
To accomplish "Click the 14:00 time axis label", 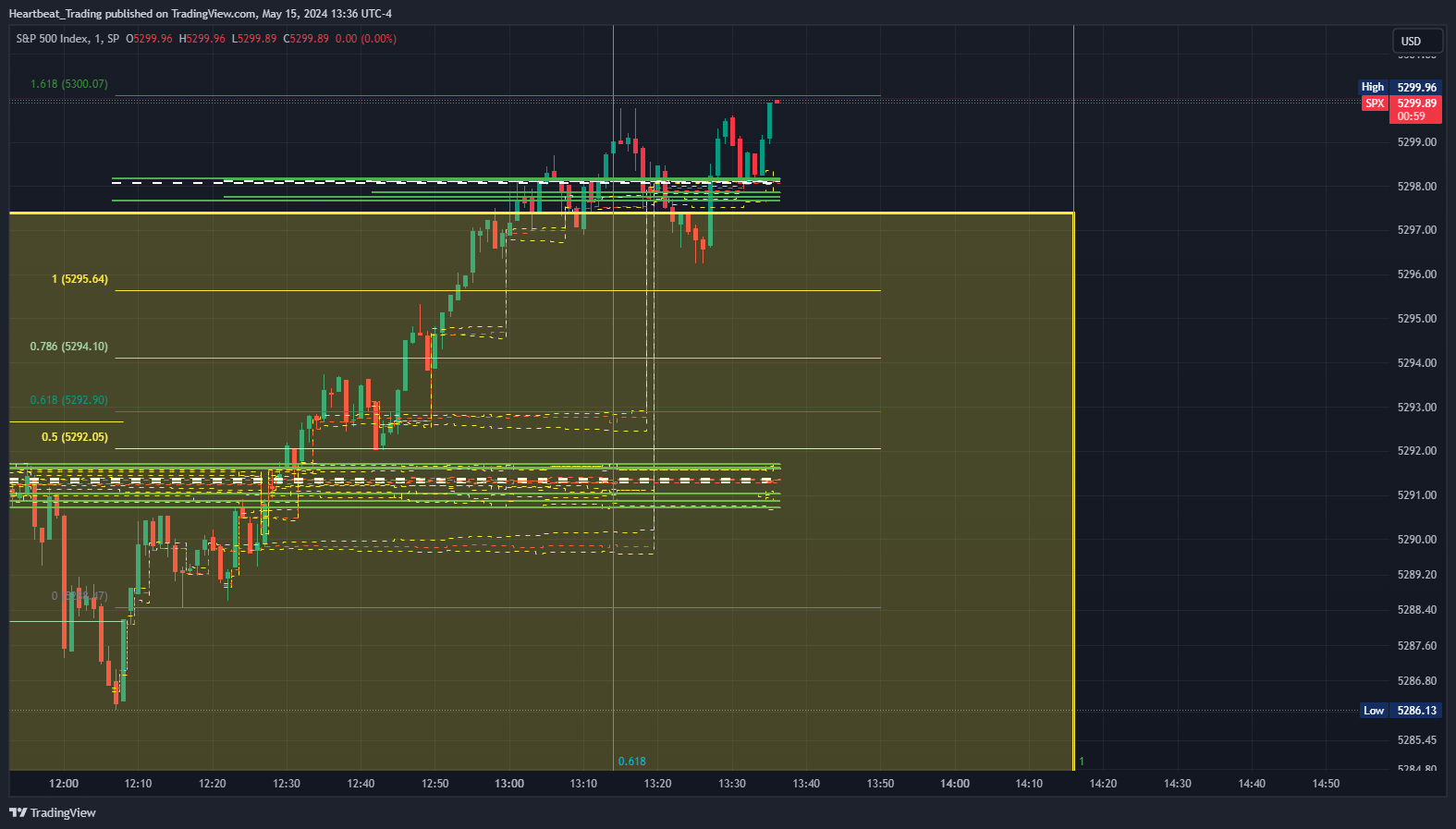I will click(955, 784).
